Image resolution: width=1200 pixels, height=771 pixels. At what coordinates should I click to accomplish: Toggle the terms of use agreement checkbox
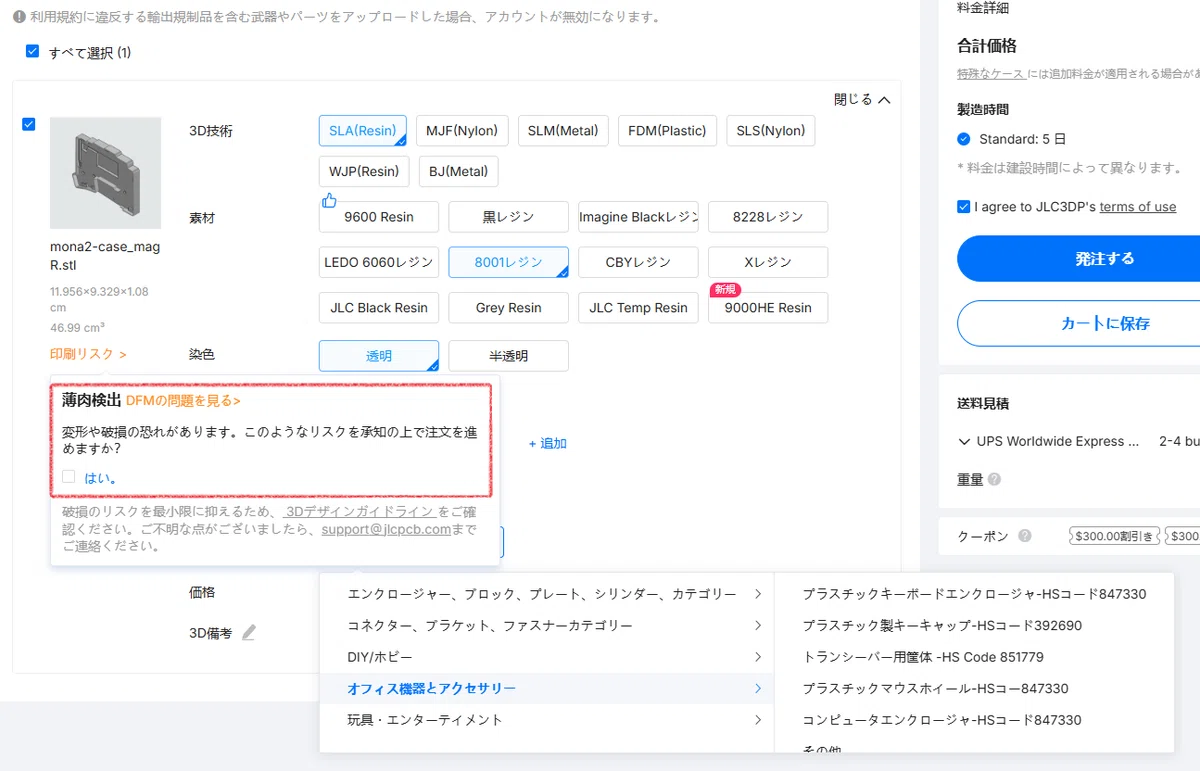click(x=963, y=206)
